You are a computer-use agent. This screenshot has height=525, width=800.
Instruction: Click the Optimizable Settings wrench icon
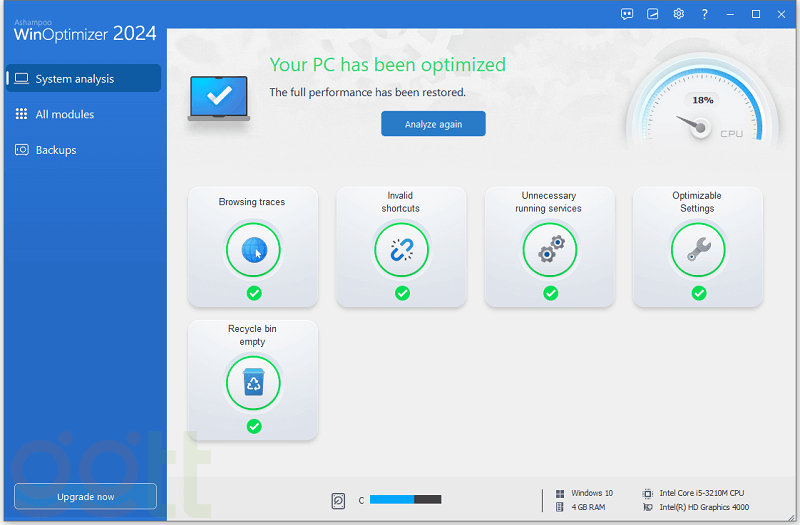point(698,250)
